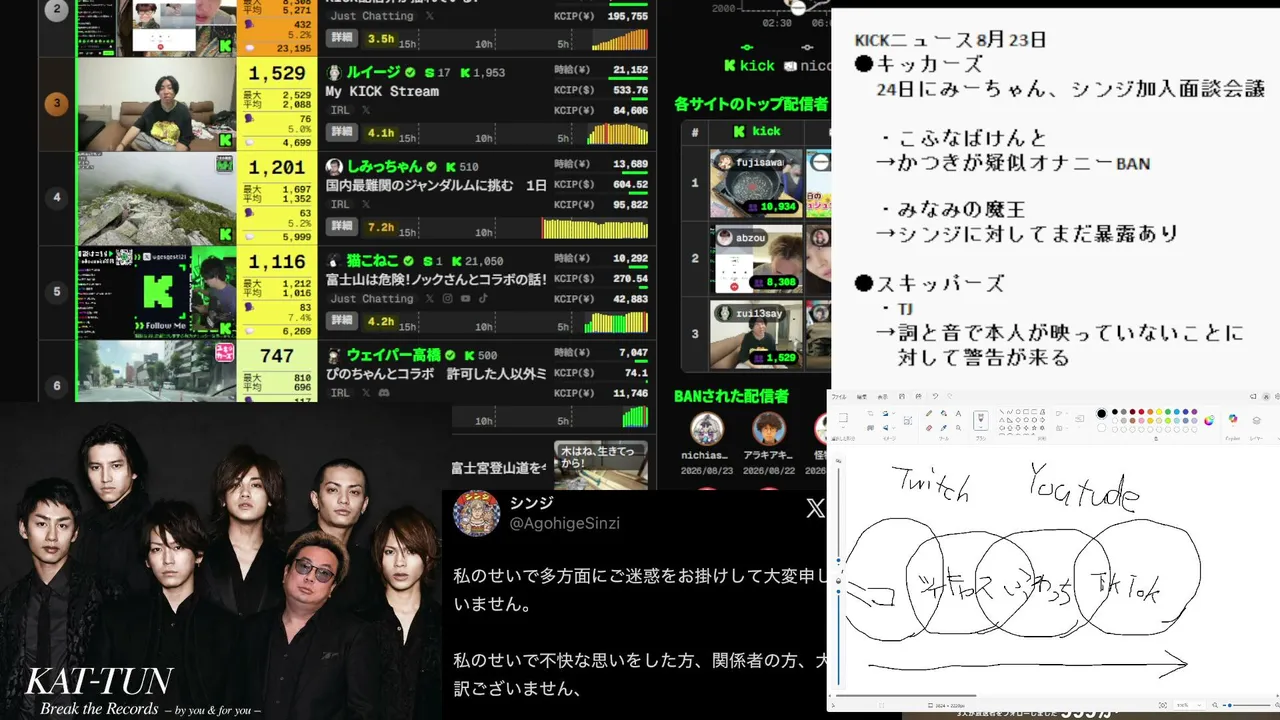Click the 詳細 button in しみっちゃん's row
This screenshot has width=1280, height=720.
coord(342,227)
